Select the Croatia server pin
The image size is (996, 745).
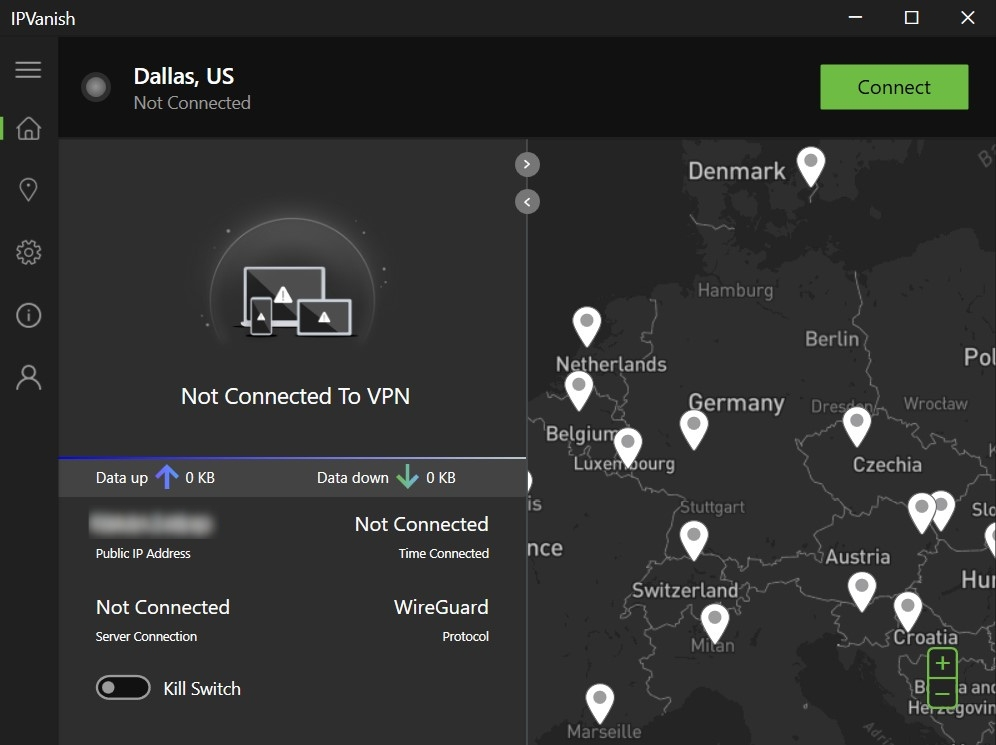(x=908, y=612)
